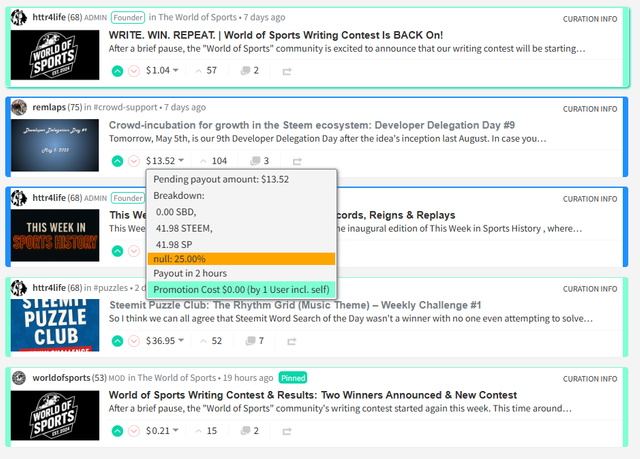
Task: Click '19 hours ago' timestamp on pinned post
Action: pos(248,378)
